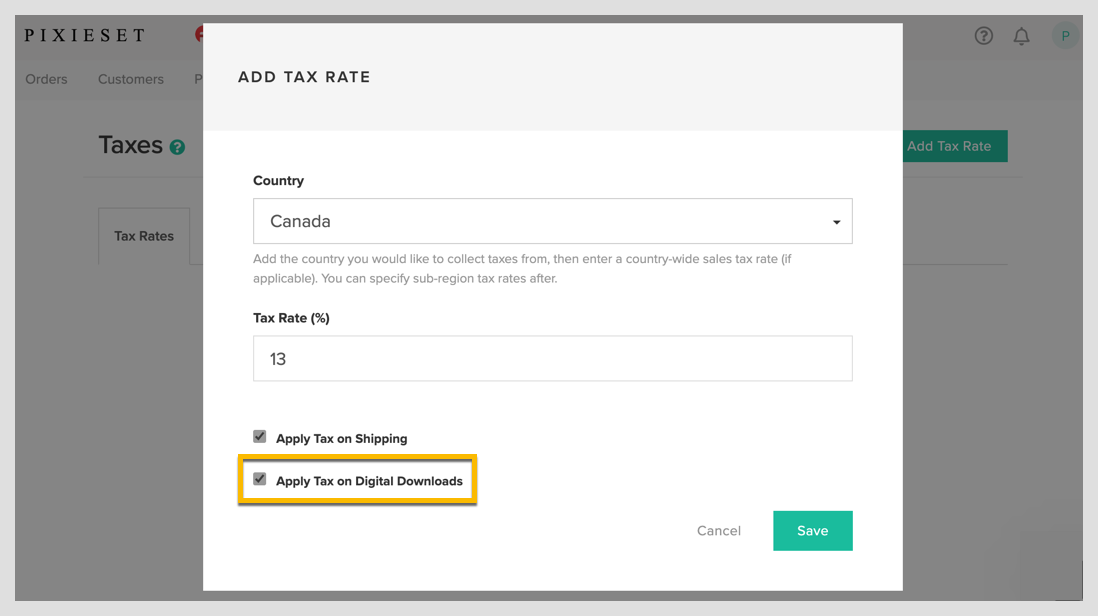Image resolution: width=1098 pixels, height=616 pixels.
Task: Save the new tax rate
Action: click(x=812, y=530)
